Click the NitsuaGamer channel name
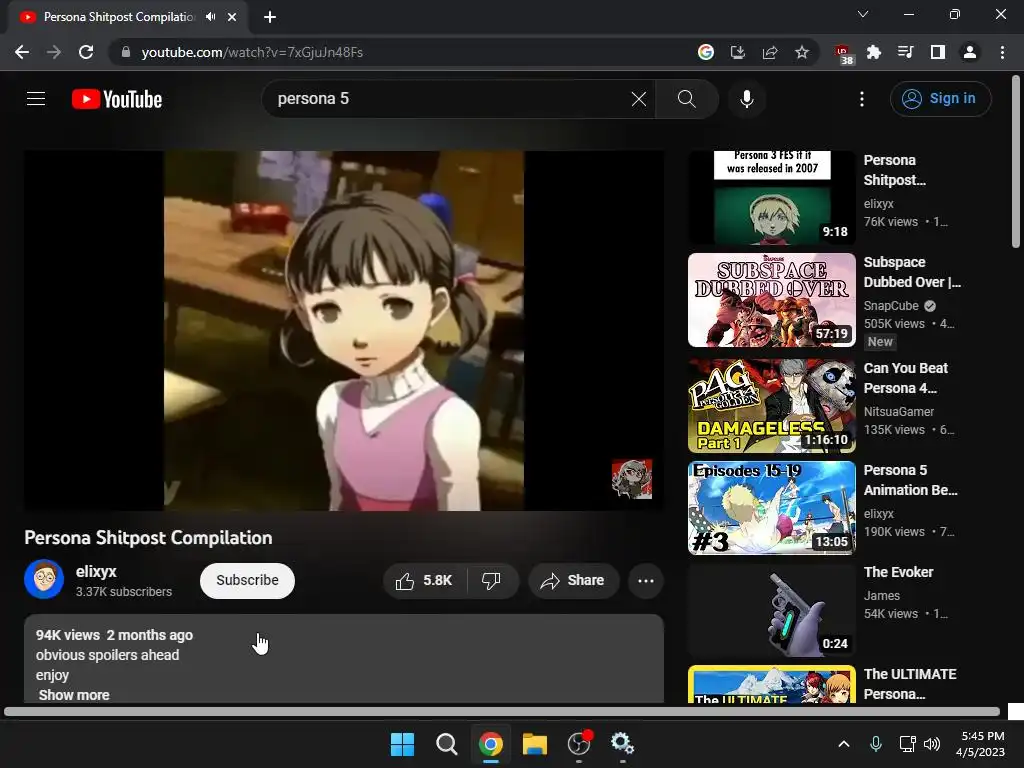 point(899,411)
